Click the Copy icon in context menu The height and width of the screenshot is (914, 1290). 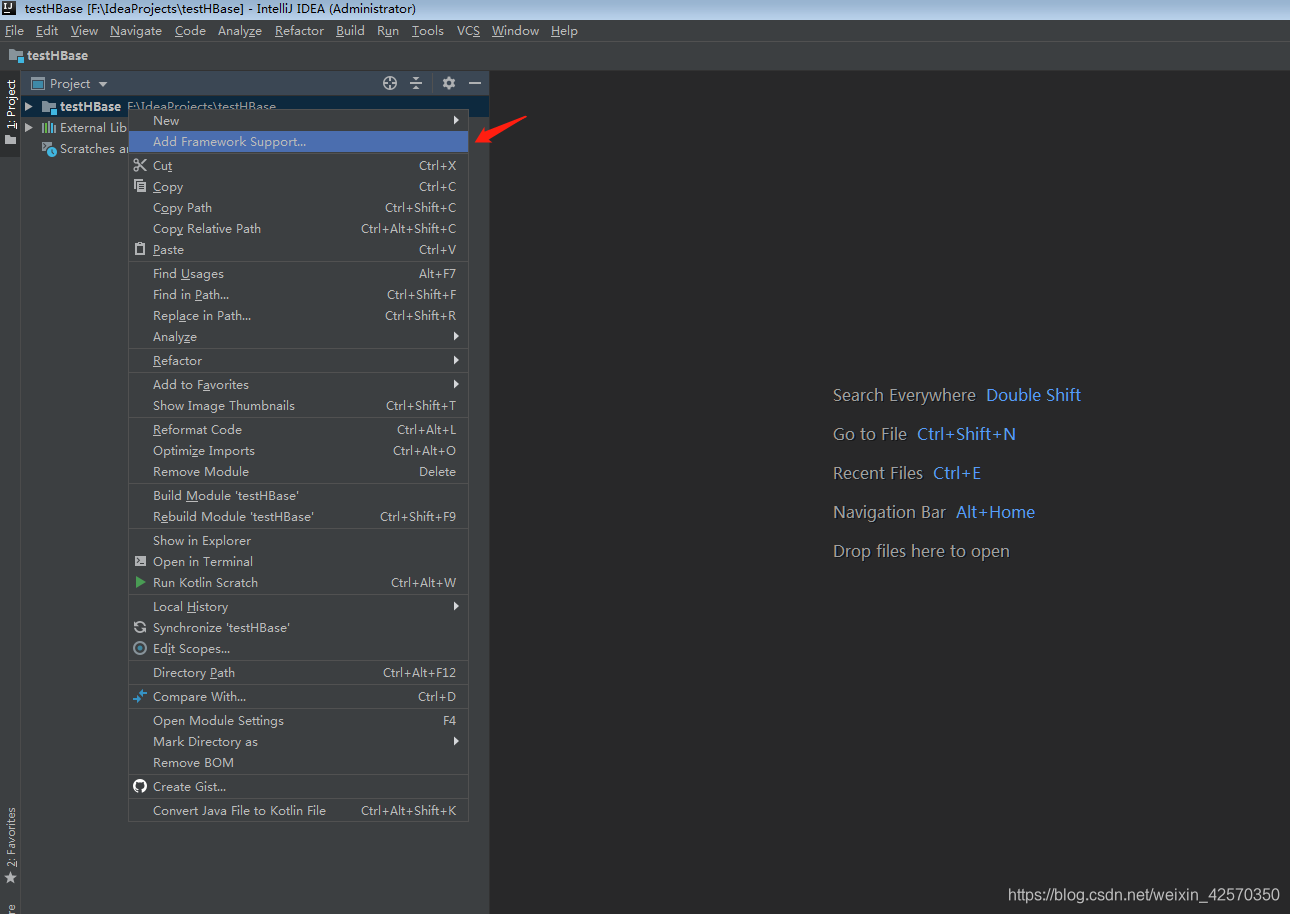click(140, 186)
